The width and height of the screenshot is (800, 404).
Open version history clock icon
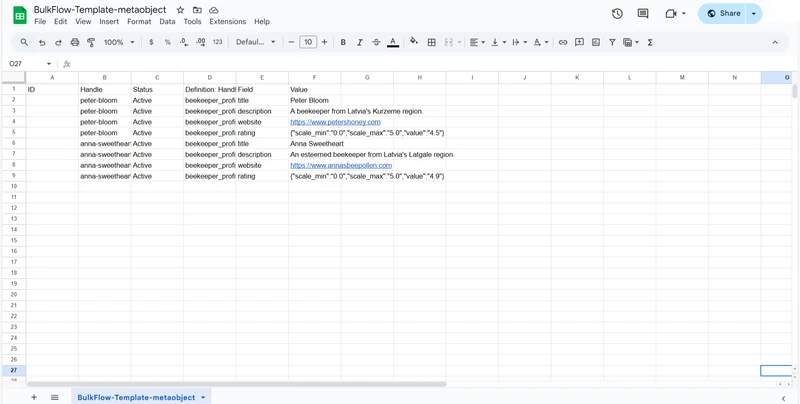coord(617,14)
